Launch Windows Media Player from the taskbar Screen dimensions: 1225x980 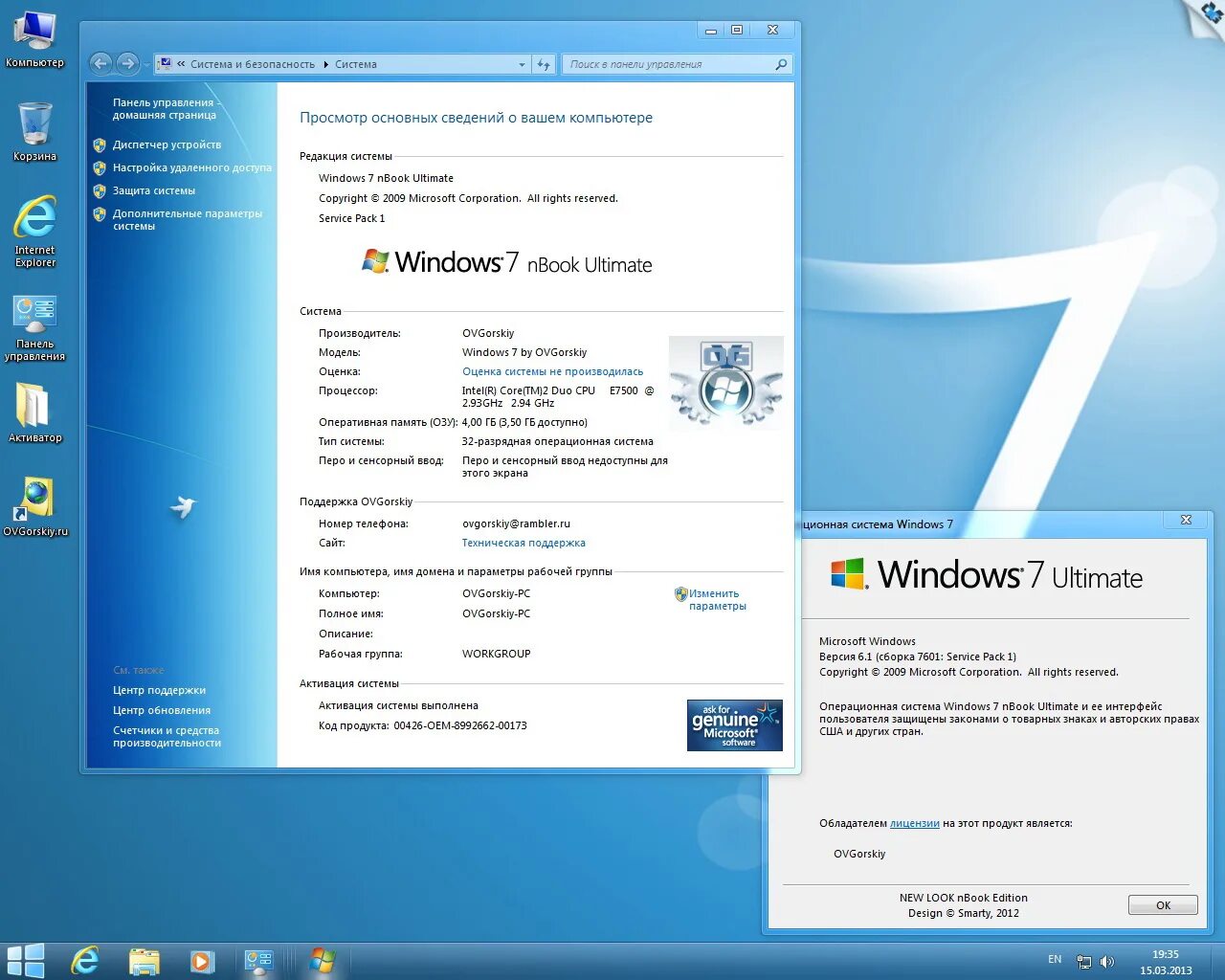(x=202, y=961)
